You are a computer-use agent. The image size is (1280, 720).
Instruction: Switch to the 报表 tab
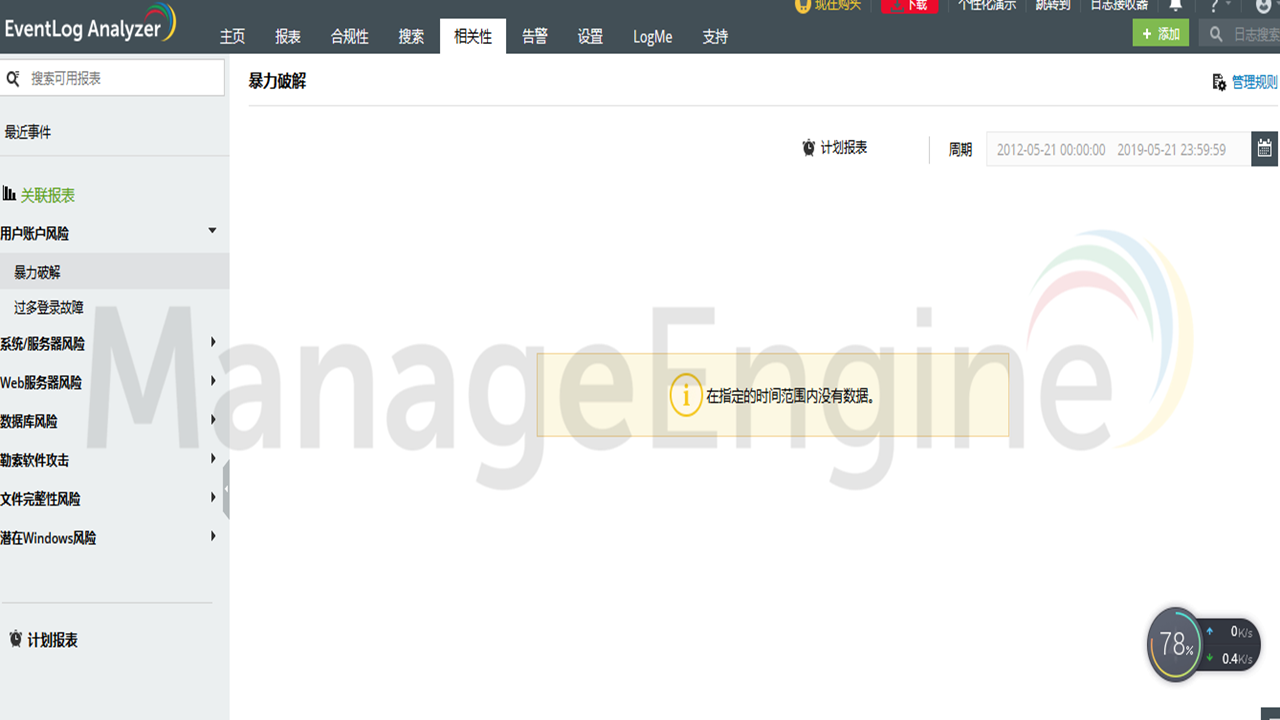pyautogui.click(x=287, y=36)
